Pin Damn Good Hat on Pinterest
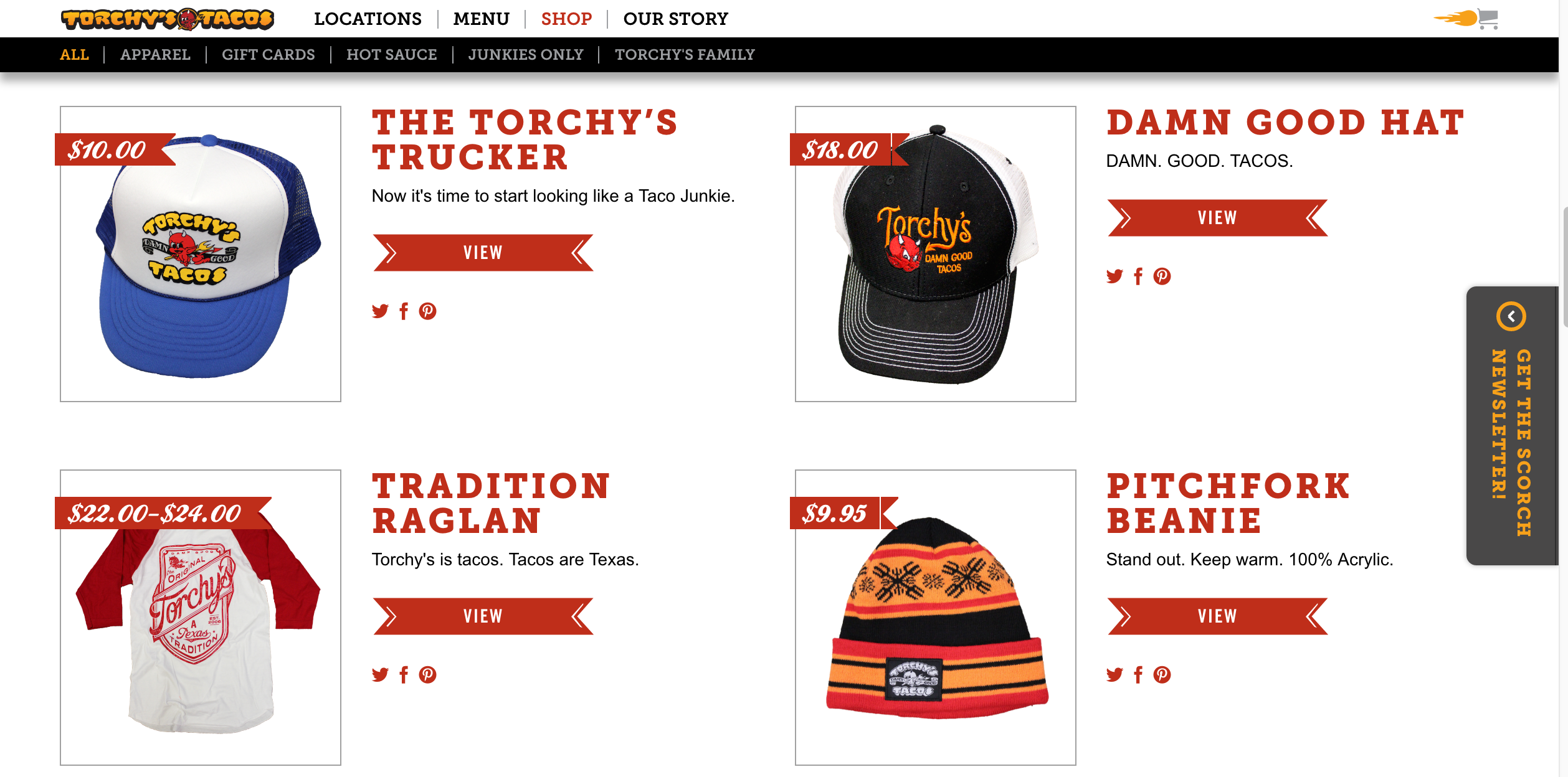The image size is (1568, 777). click(1162, 276)
